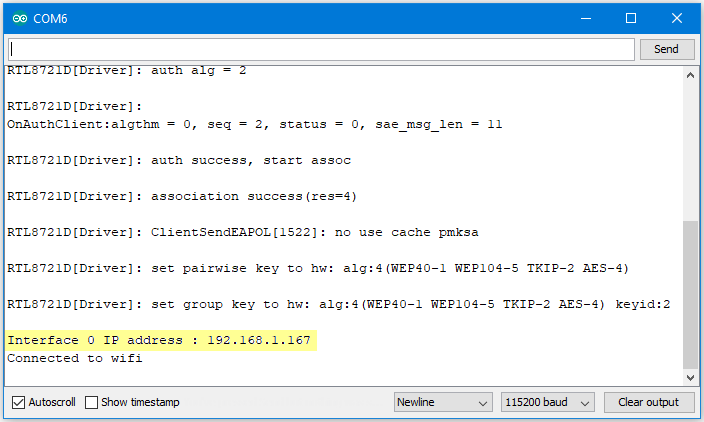Click the 'Connected to wifi' output line

pos(75,358)
